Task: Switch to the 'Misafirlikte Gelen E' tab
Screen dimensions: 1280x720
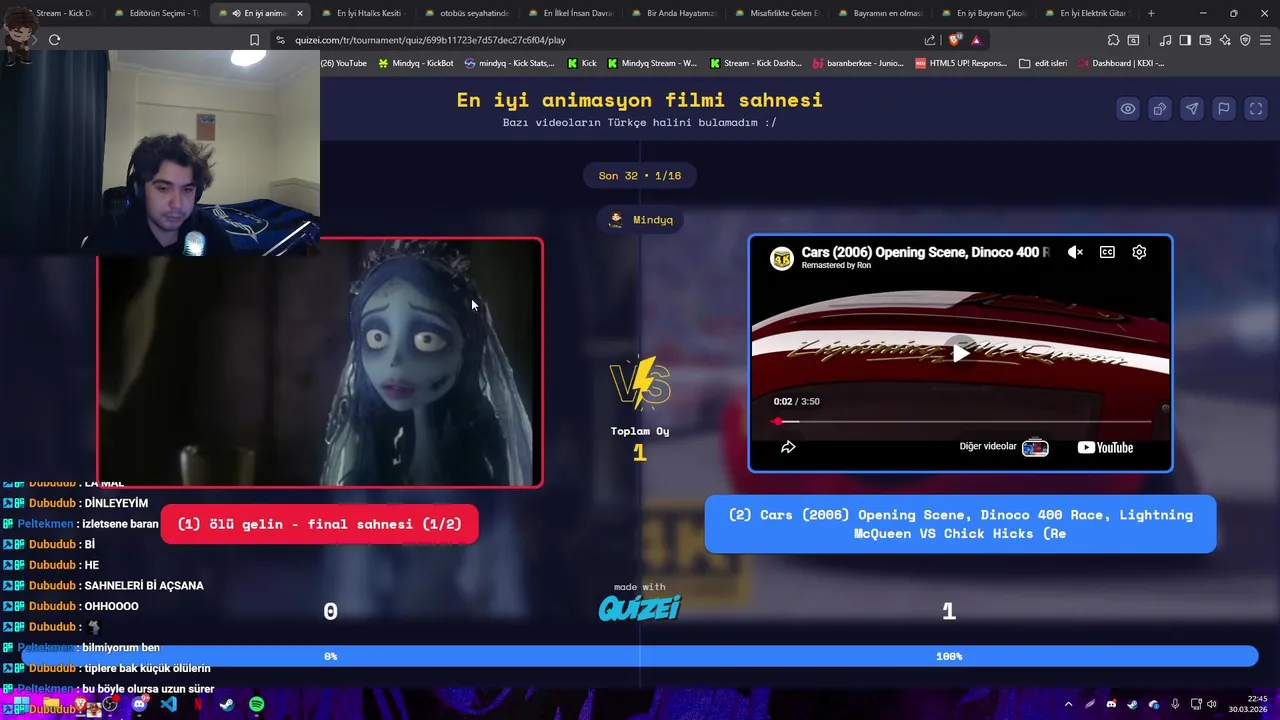Action: (x=776, y=13)
